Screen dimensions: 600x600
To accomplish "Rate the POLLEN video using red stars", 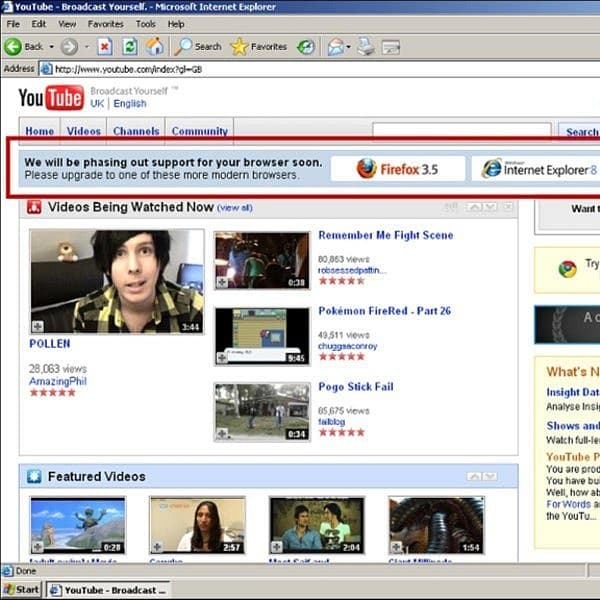I will point(52,392).
